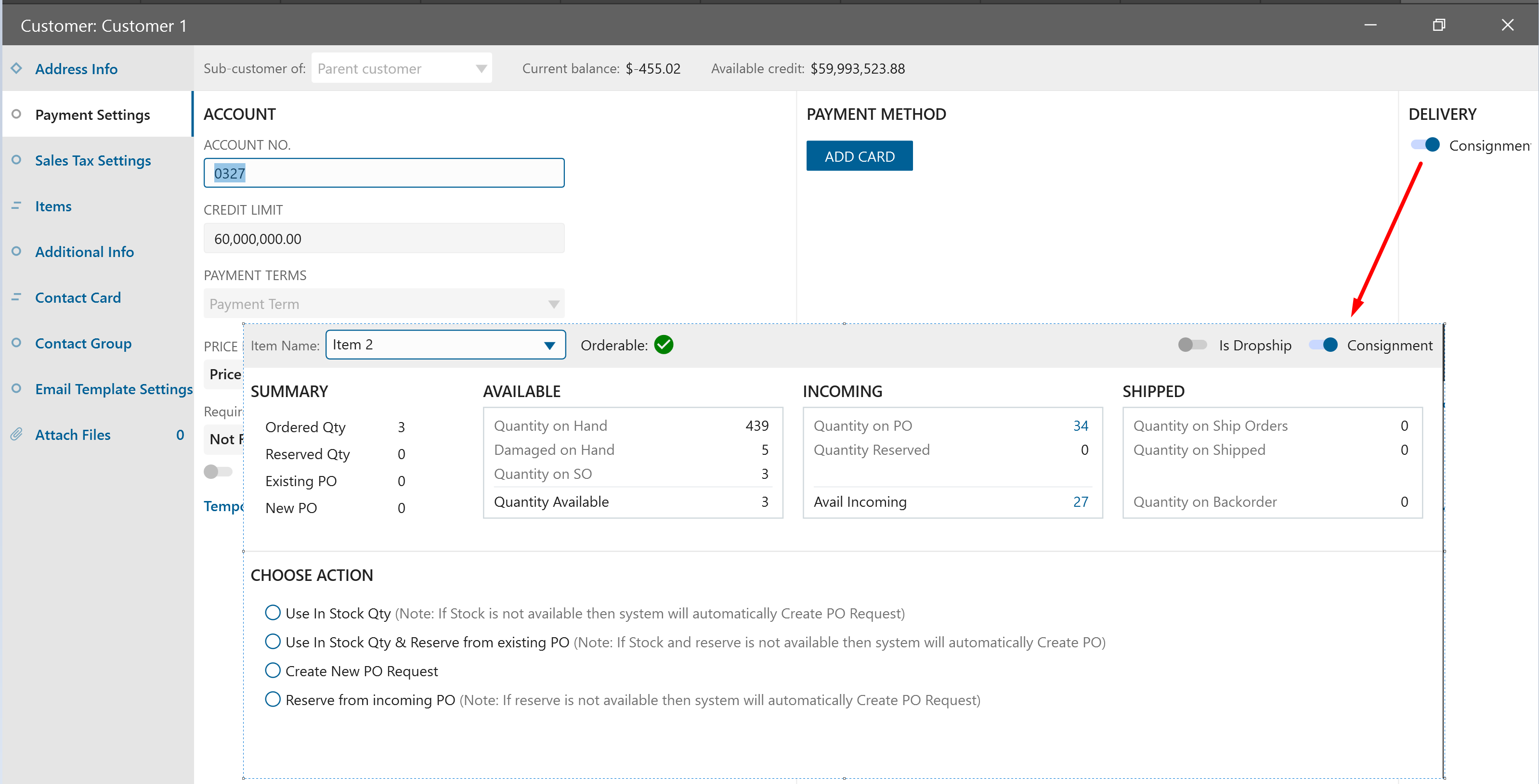Choose the Reserve from incoming PO option

click(x=273, y=699)
